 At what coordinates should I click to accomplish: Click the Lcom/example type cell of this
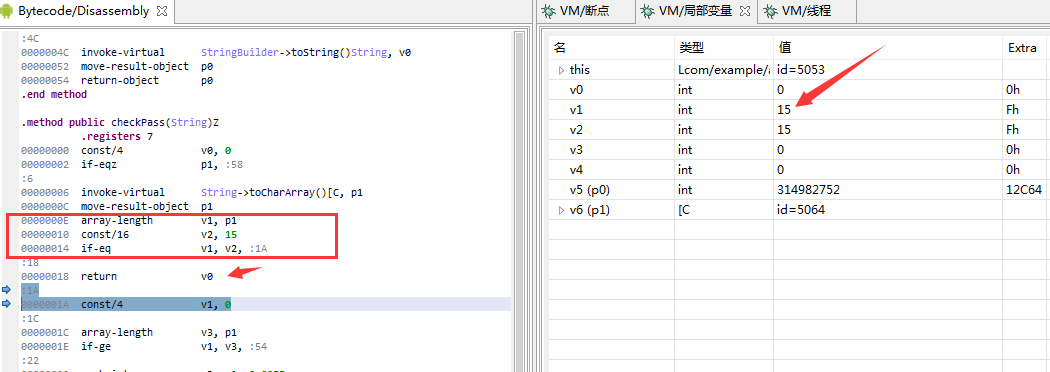(723, 70)
